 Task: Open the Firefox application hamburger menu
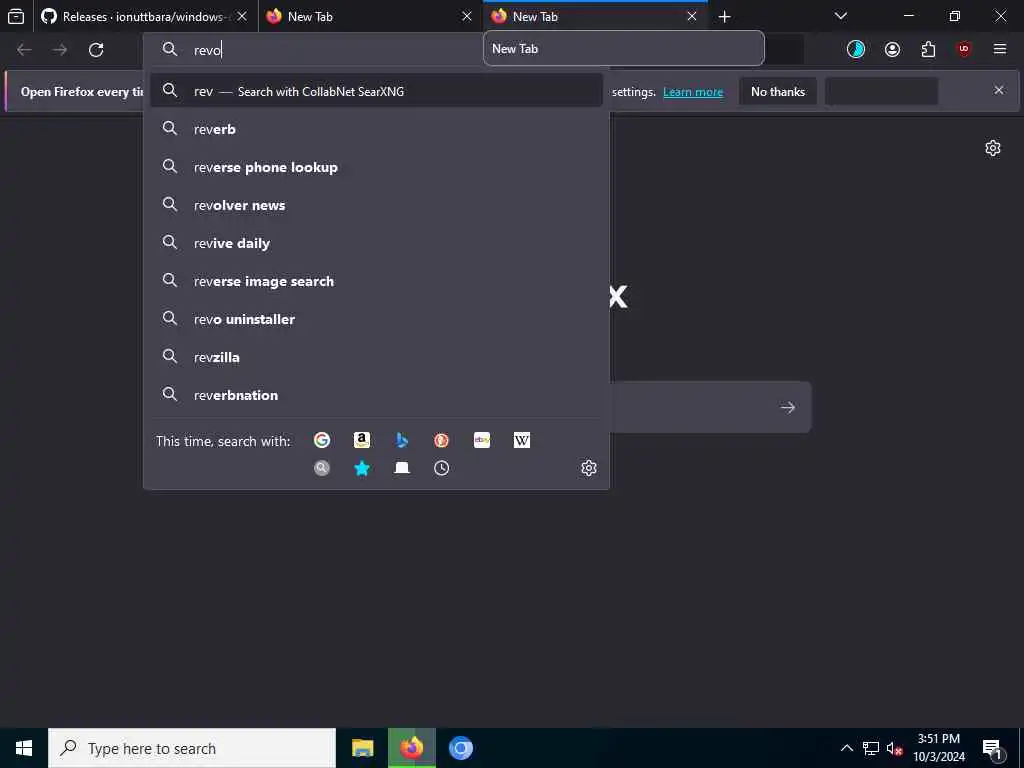pos(1000,50)
